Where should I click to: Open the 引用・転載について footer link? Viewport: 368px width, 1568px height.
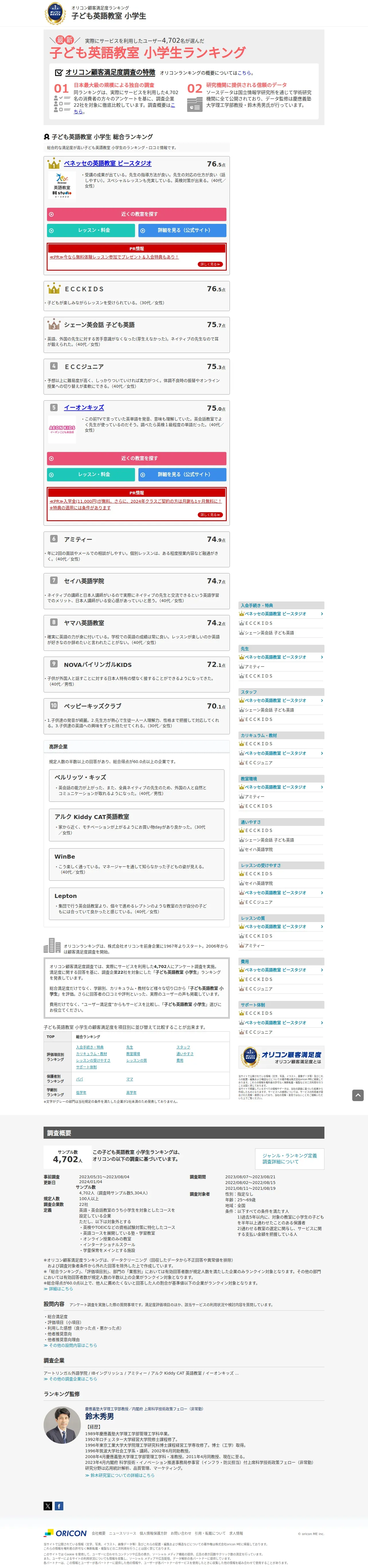coord(210,1533)
